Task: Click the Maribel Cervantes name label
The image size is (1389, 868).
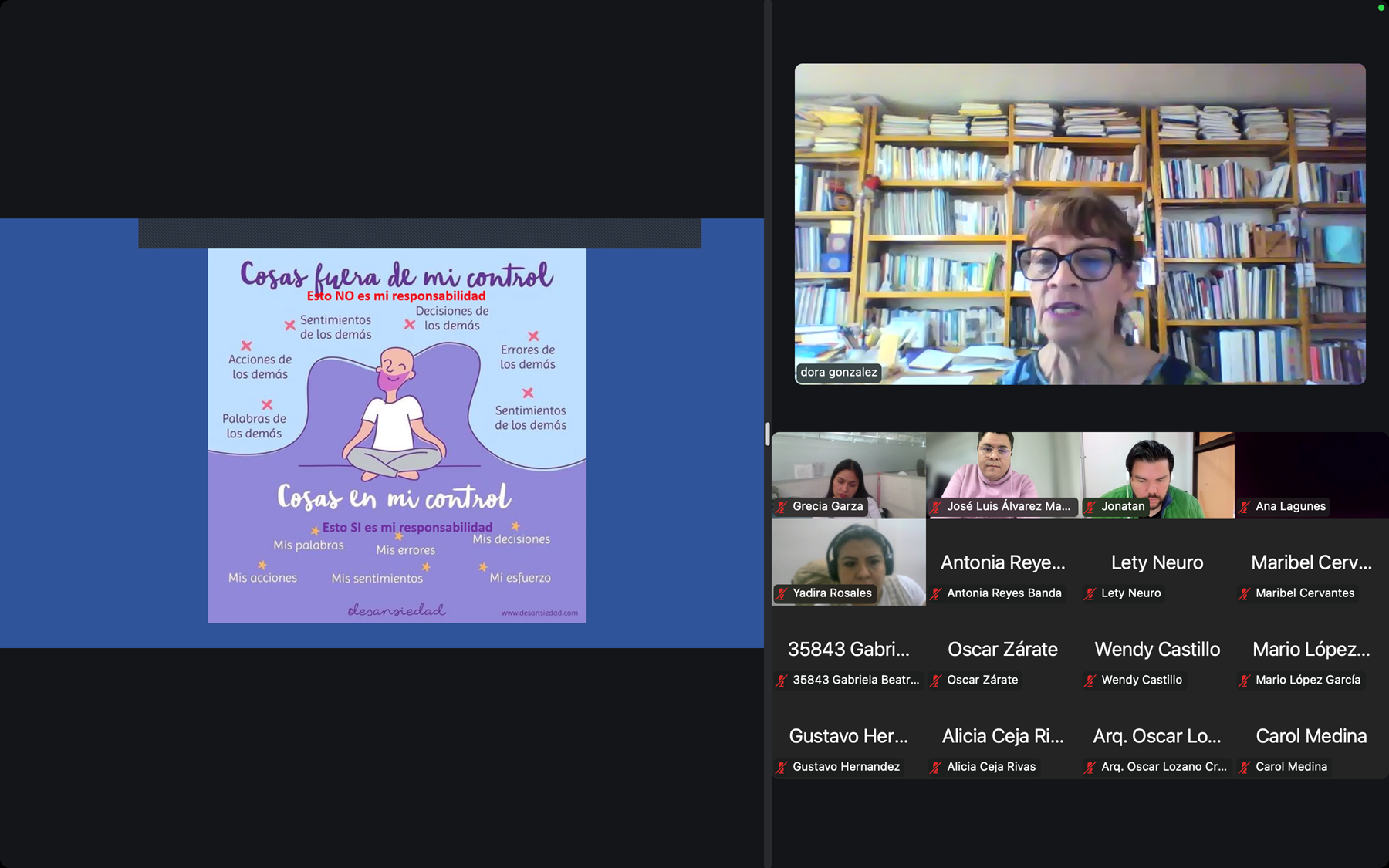Action: point(1304,593)
